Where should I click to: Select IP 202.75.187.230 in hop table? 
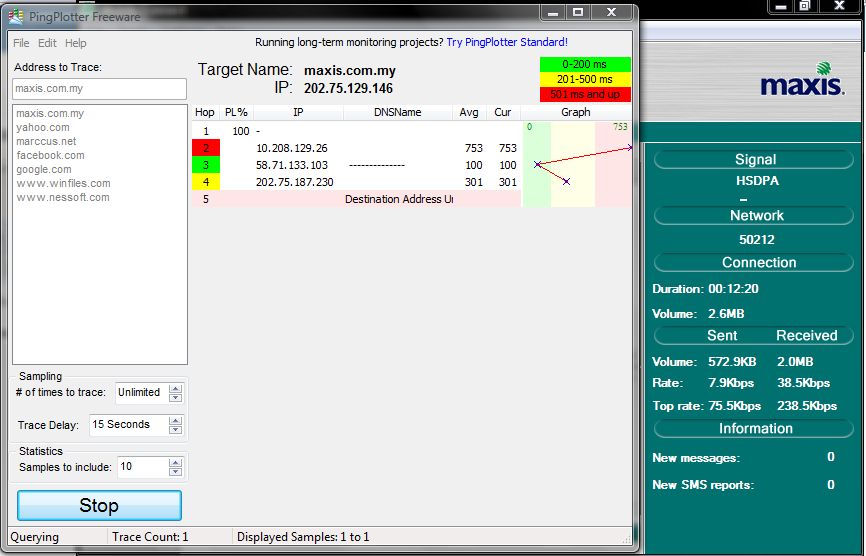pyautogui.click(x=295, y=182)
